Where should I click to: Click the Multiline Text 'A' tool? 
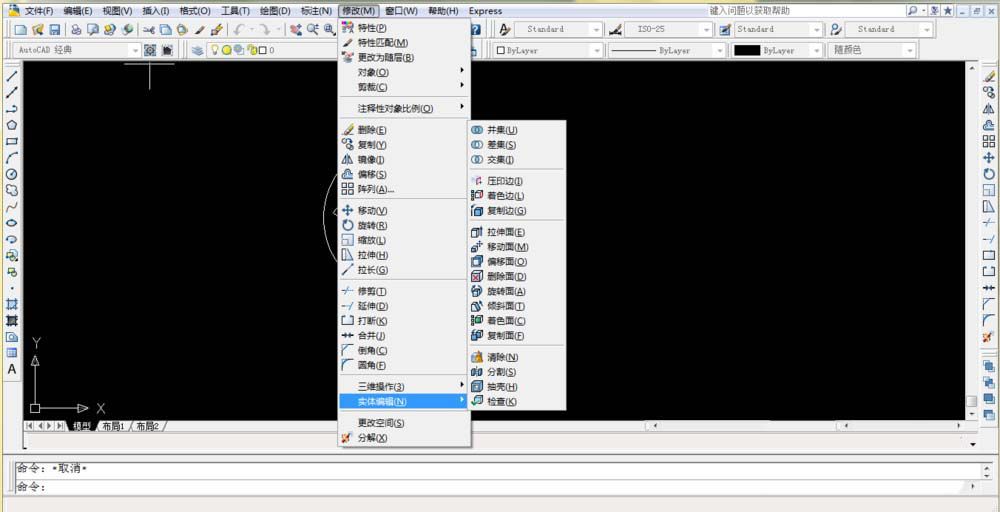(x=12, y=369)
